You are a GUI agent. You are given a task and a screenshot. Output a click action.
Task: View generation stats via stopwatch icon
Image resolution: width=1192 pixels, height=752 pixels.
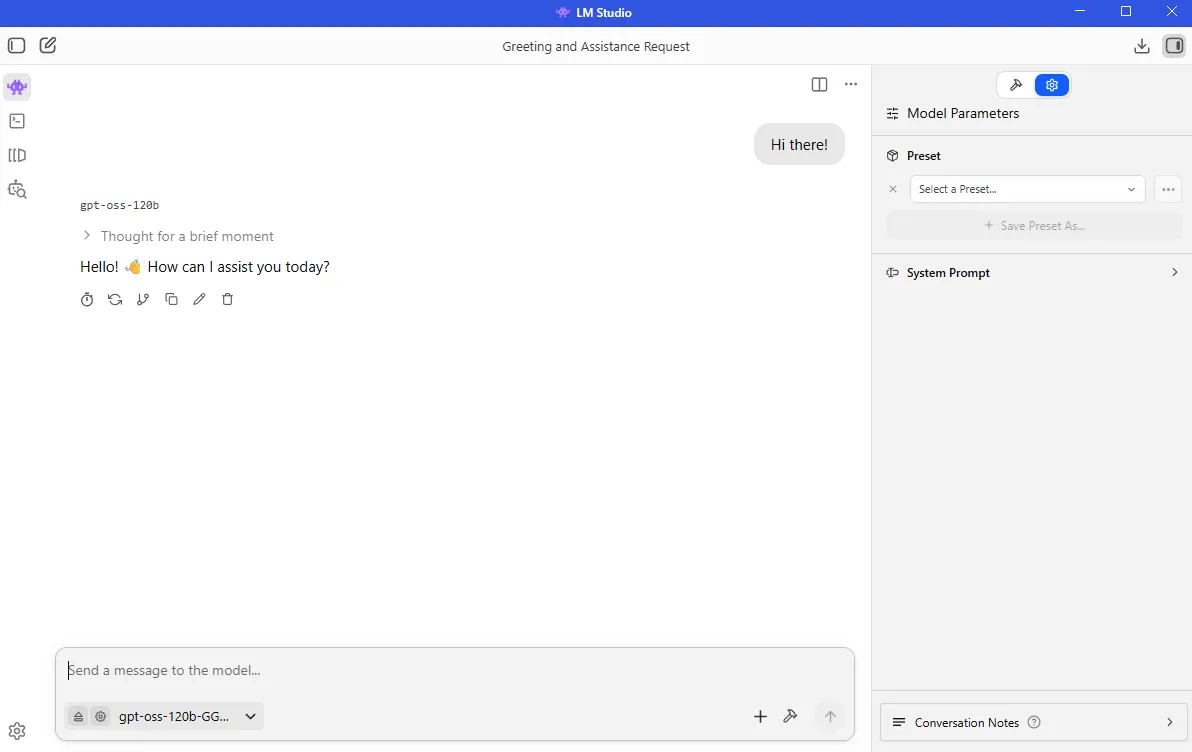tap(87, 299)
